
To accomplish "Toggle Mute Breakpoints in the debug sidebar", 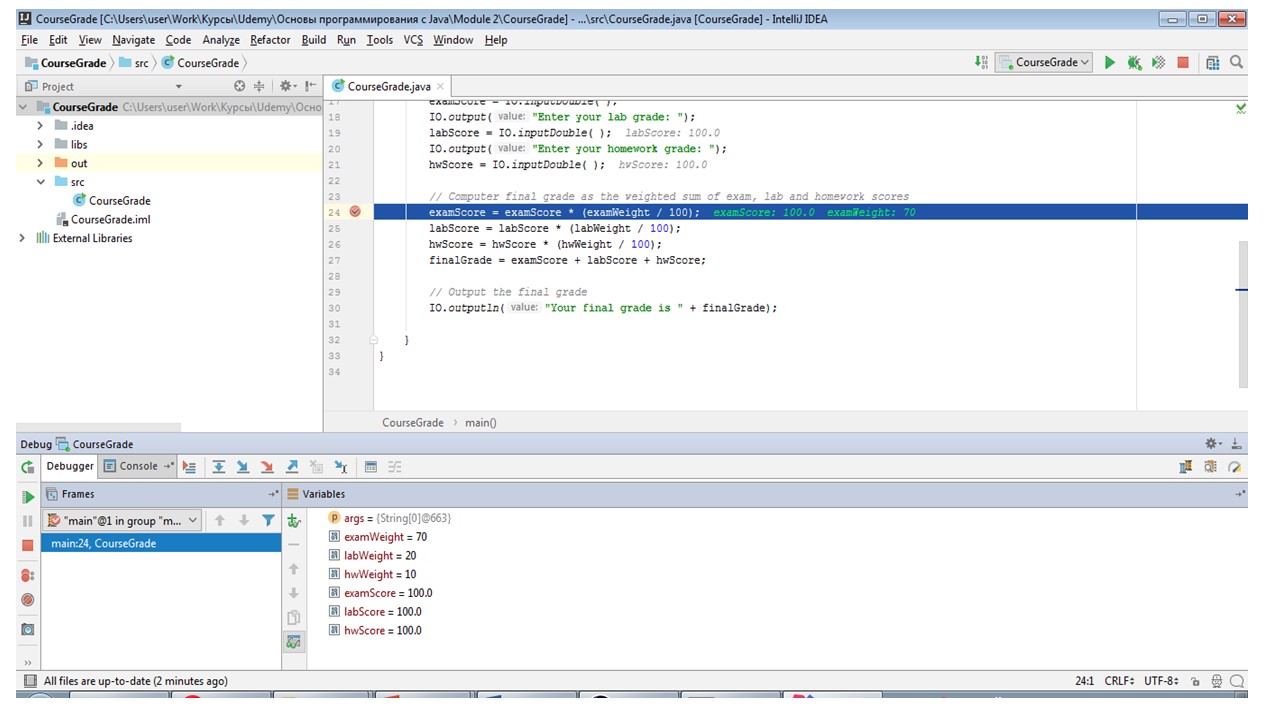I will click(x=28, y=600).
